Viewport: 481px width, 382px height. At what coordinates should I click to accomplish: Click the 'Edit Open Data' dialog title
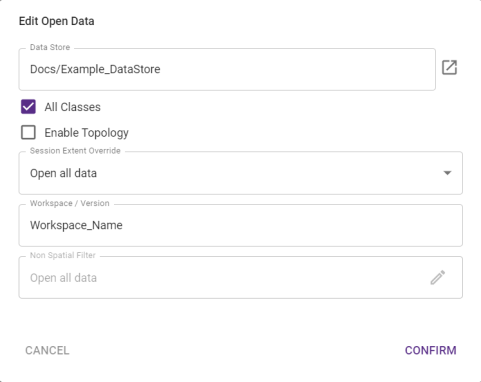click(56, 21)
